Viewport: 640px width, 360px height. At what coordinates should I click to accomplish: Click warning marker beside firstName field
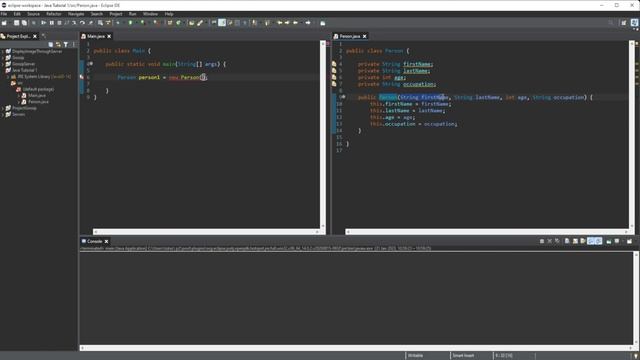click(x=334, y=64)
